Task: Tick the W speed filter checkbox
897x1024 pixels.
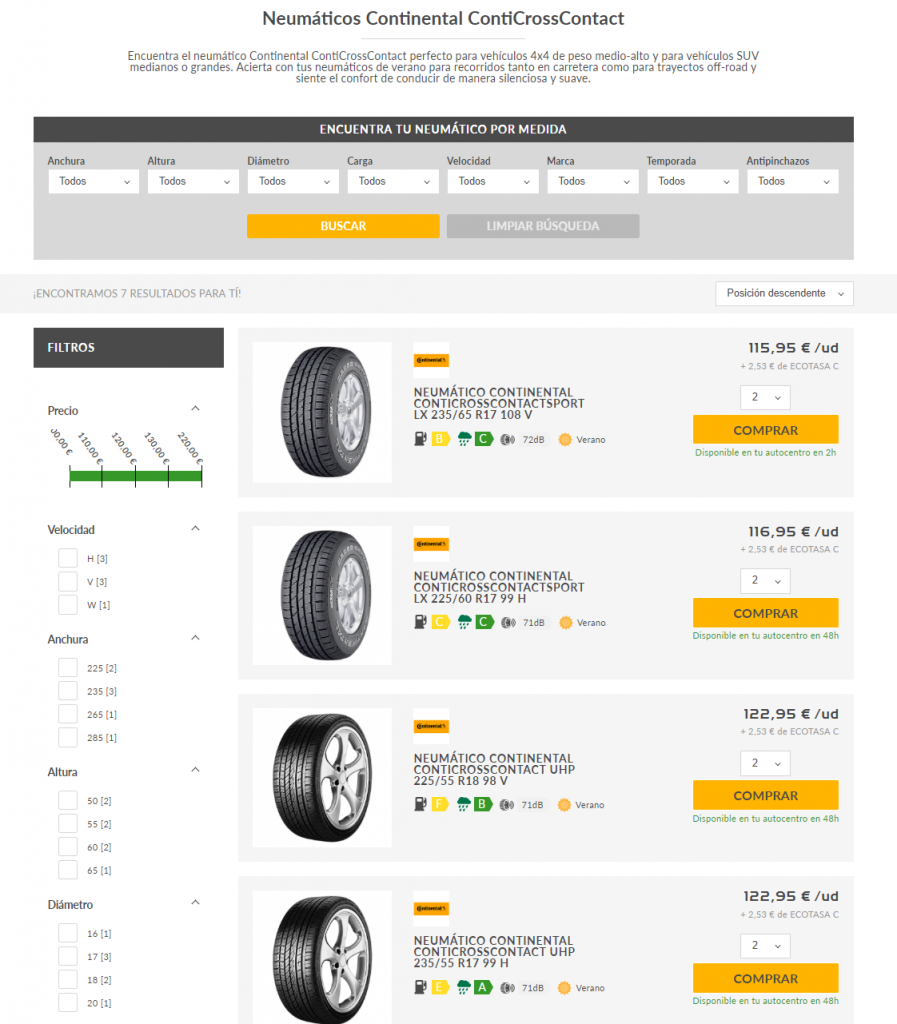Action: 68,604
